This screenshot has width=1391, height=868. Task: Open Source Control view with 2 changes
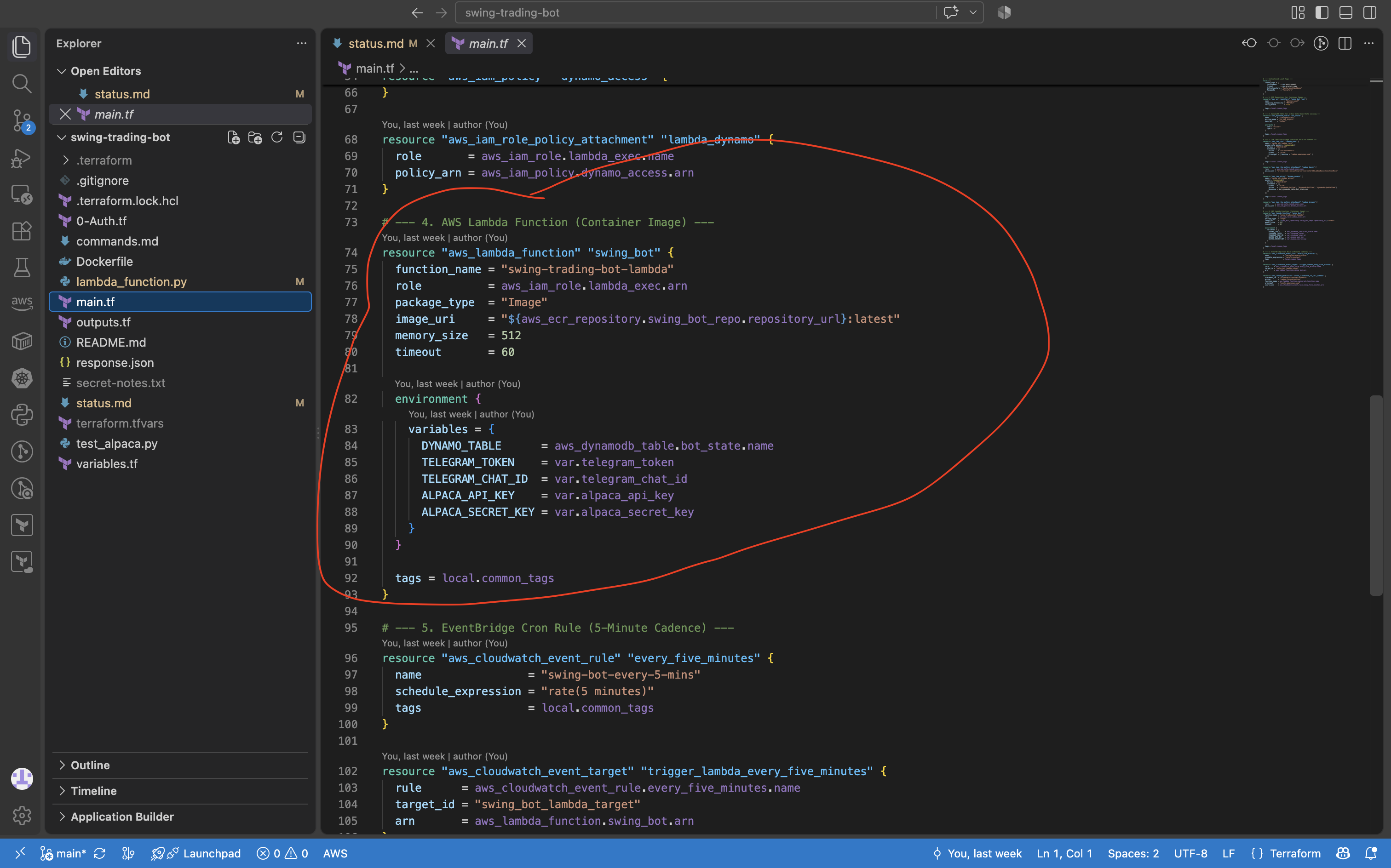pos(22,120)
